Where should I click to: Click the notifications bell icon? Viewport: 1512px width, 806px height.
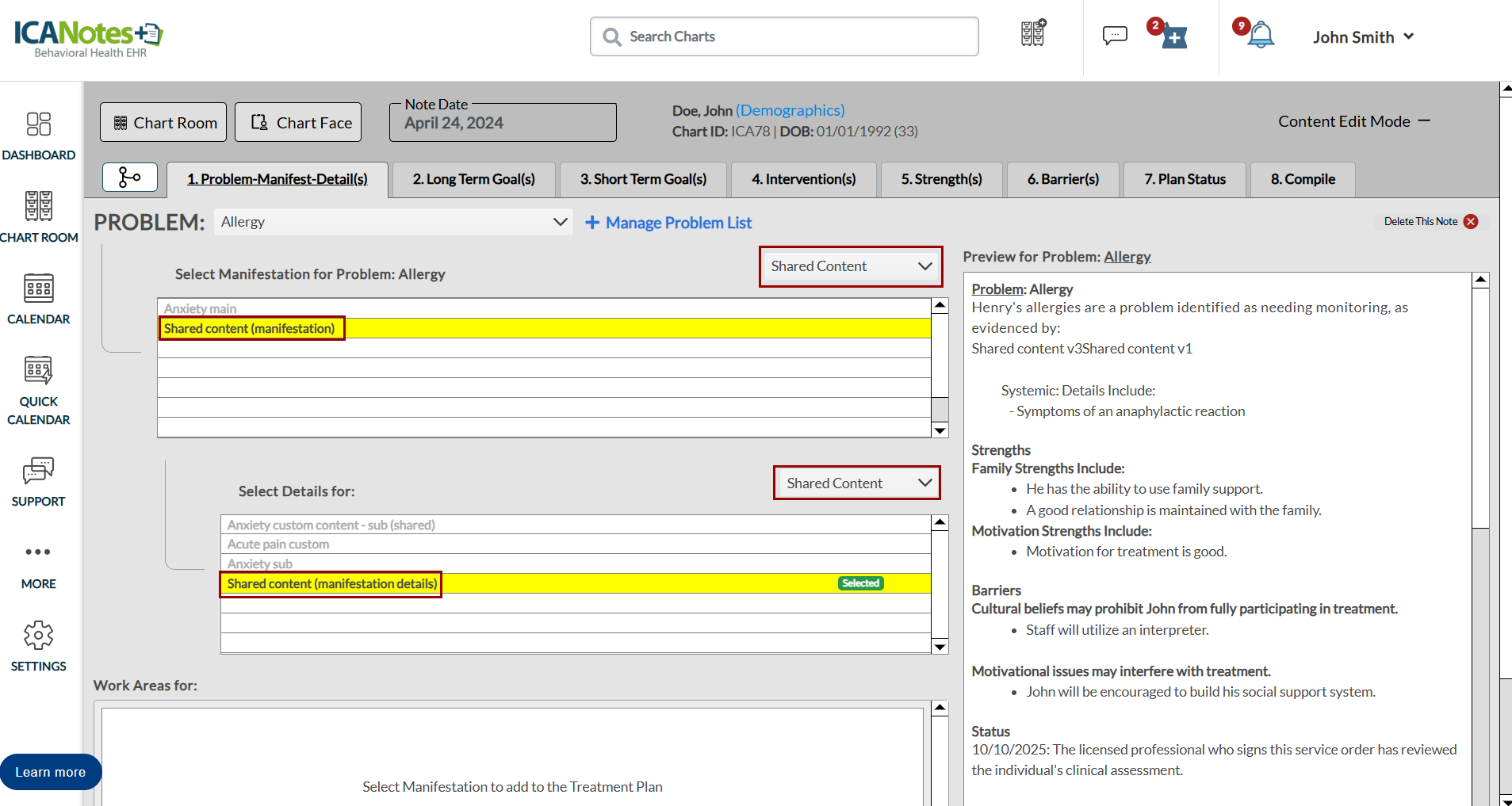(x=1260, y=36)
